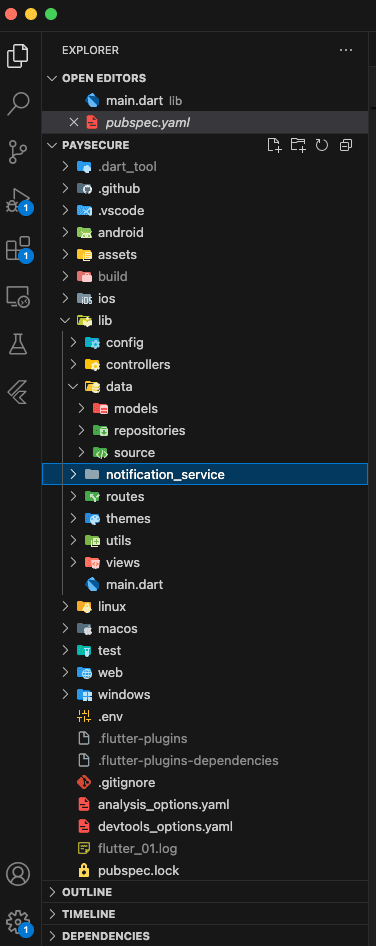Image resolution: width=376 pixels, height=946 pixels.
Task: Refresh the Explorer file tree
Action: (322, 145)
